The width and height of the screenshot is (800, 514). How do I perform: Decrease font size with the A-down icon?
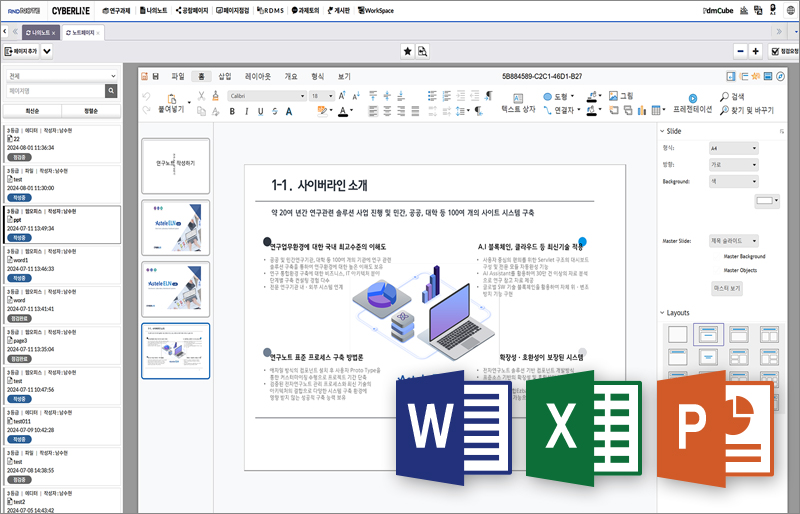click(x=356, y=95)
